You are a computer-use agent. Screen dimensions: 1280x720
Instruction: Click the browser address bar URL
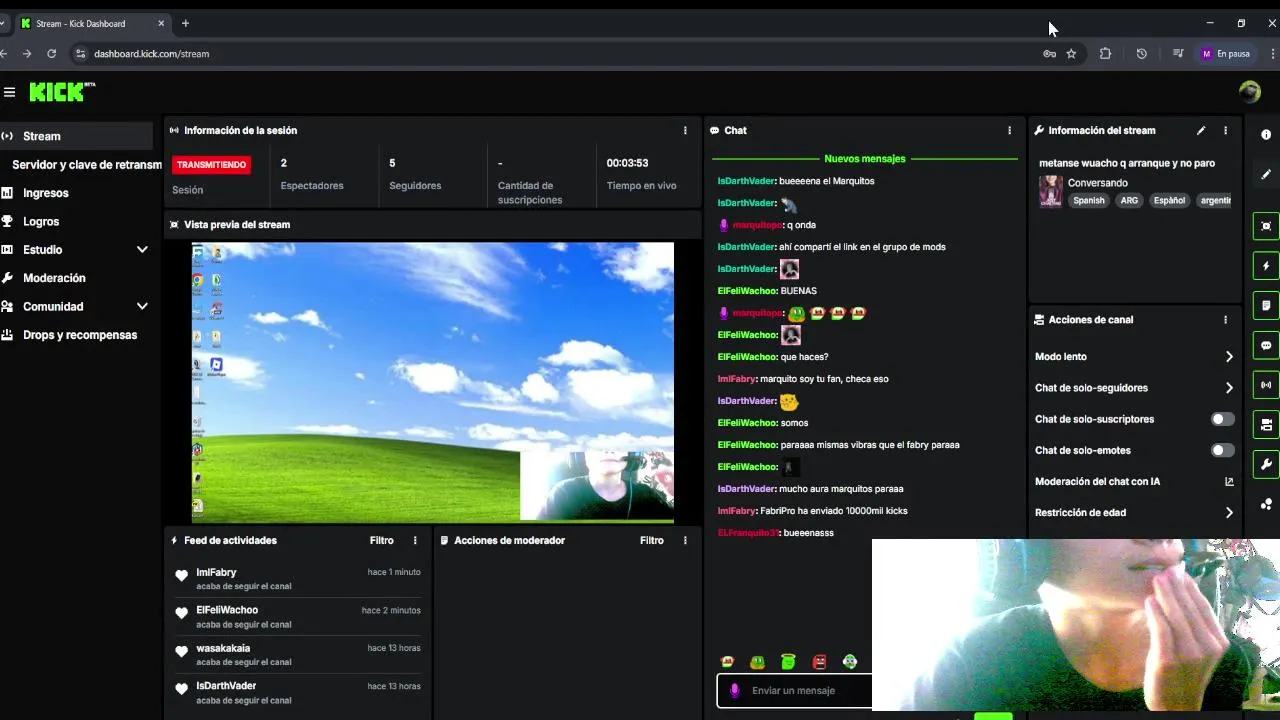(x=151, y=54)
